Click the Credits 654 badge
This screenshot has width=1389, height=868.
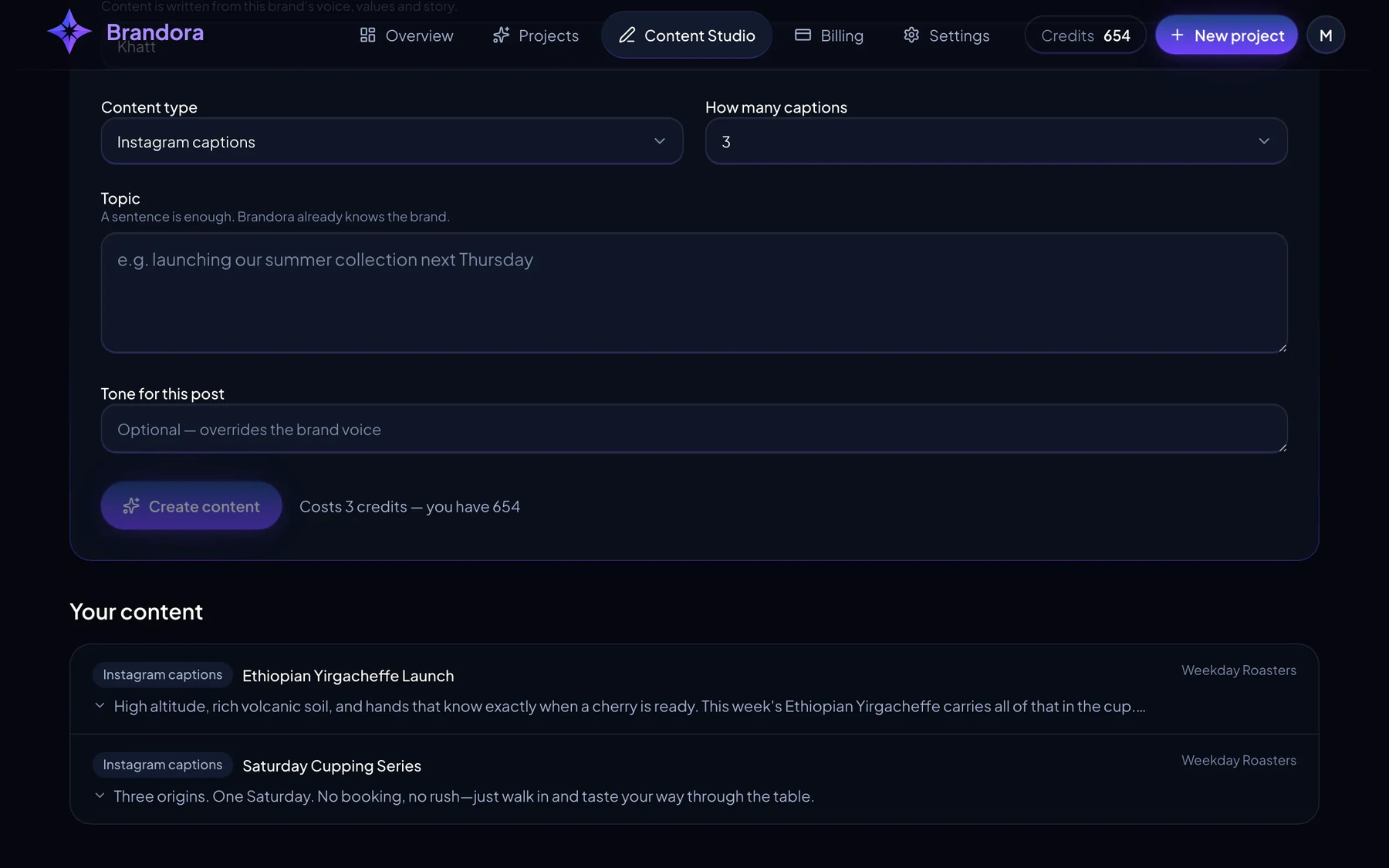(1085, 35)
